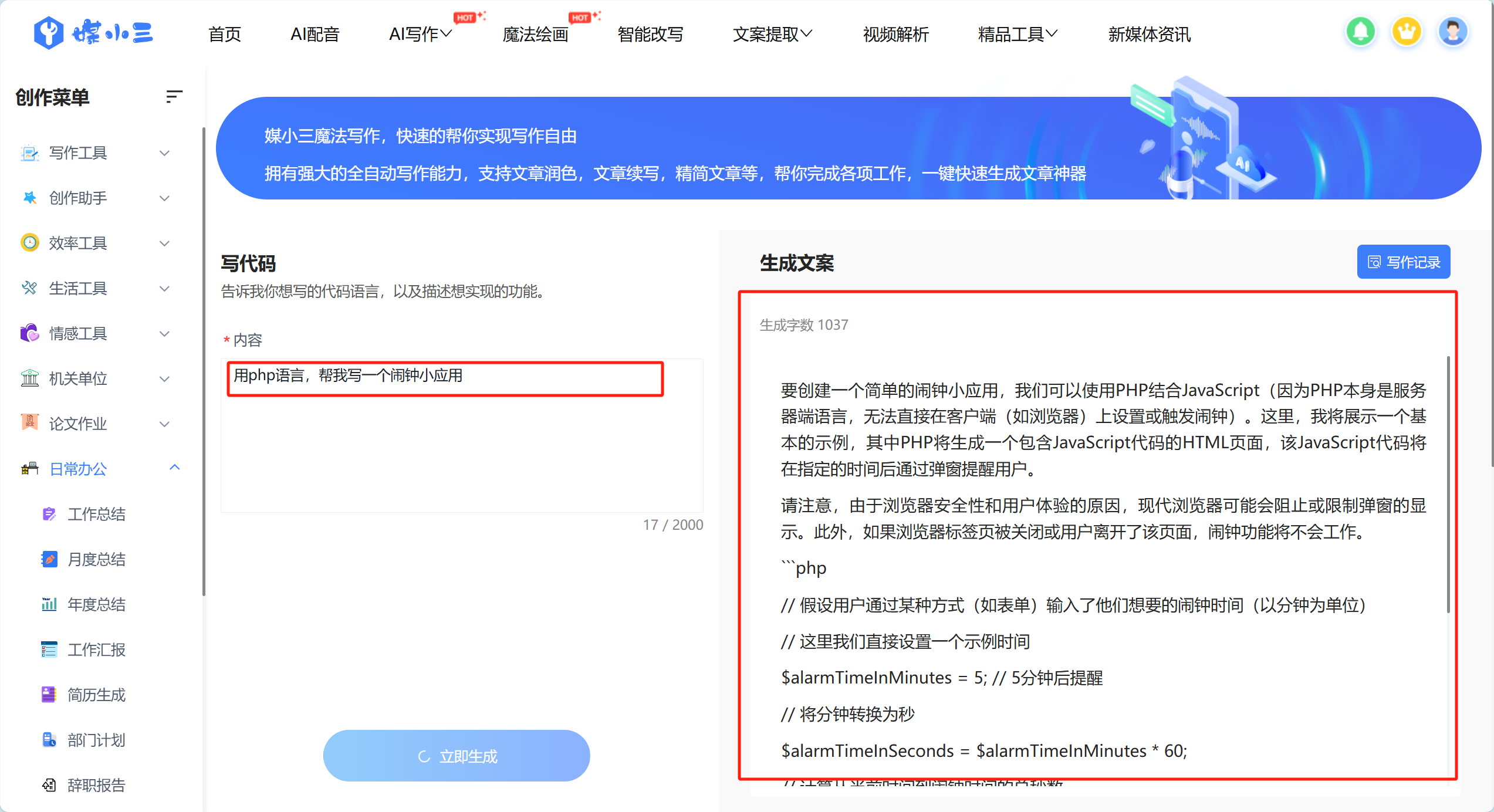Click the 机关单位 building icon
The width and height of the screenshot is (1494, 812).
(29, 378)
